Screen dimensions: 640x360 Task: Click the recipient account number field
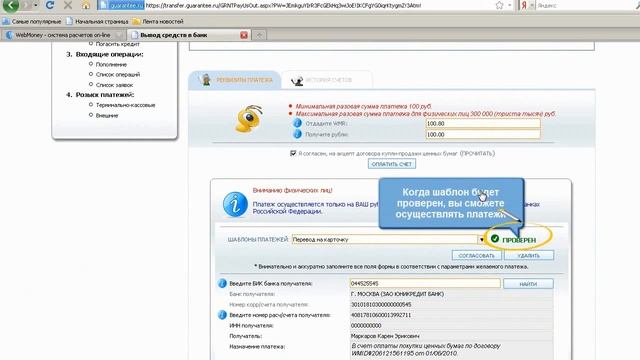tap(451, 315)
